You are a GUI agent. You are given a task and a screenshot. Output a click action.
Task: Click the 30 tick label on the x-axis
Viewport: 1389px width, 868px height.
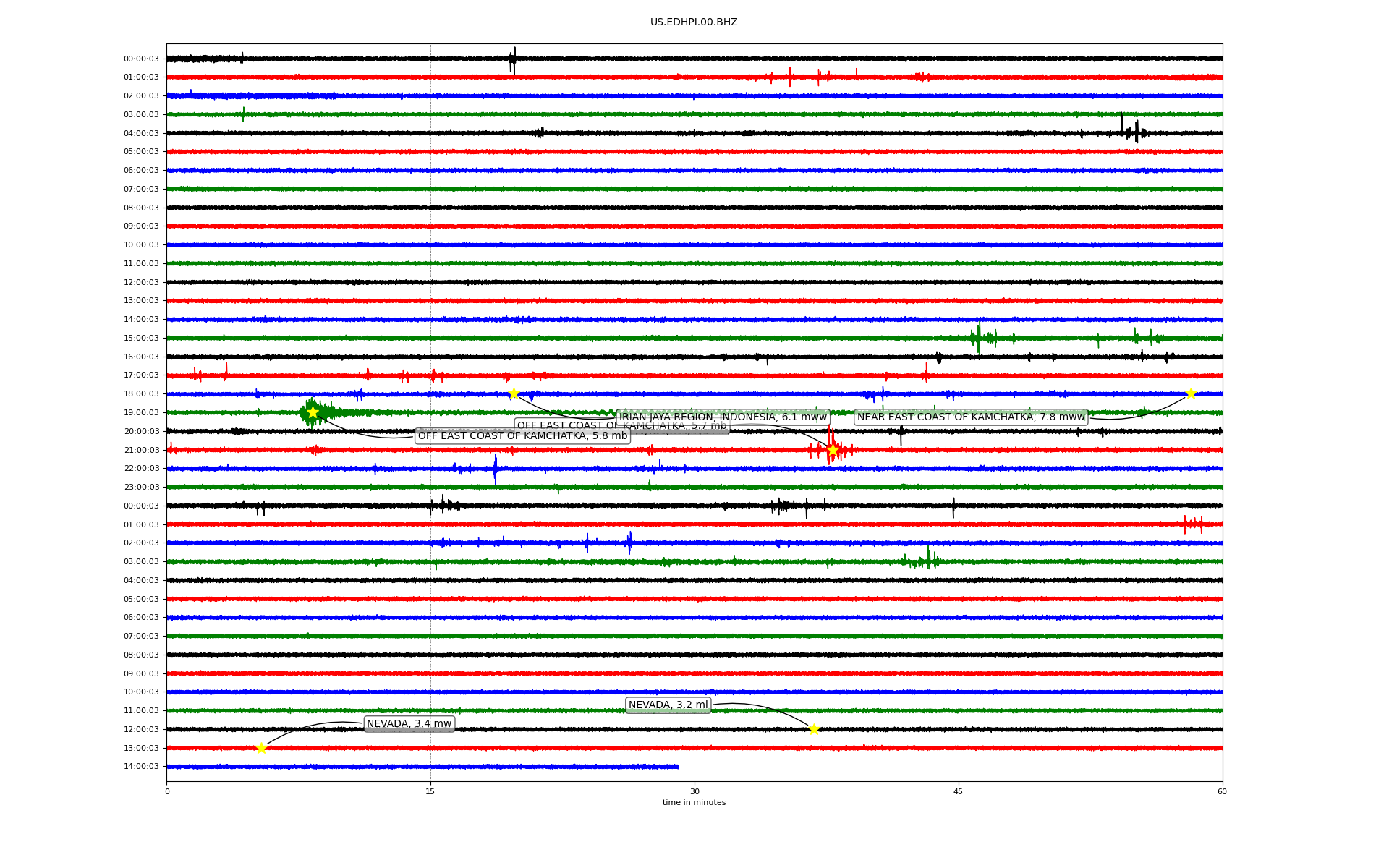(x=694, y=791)
